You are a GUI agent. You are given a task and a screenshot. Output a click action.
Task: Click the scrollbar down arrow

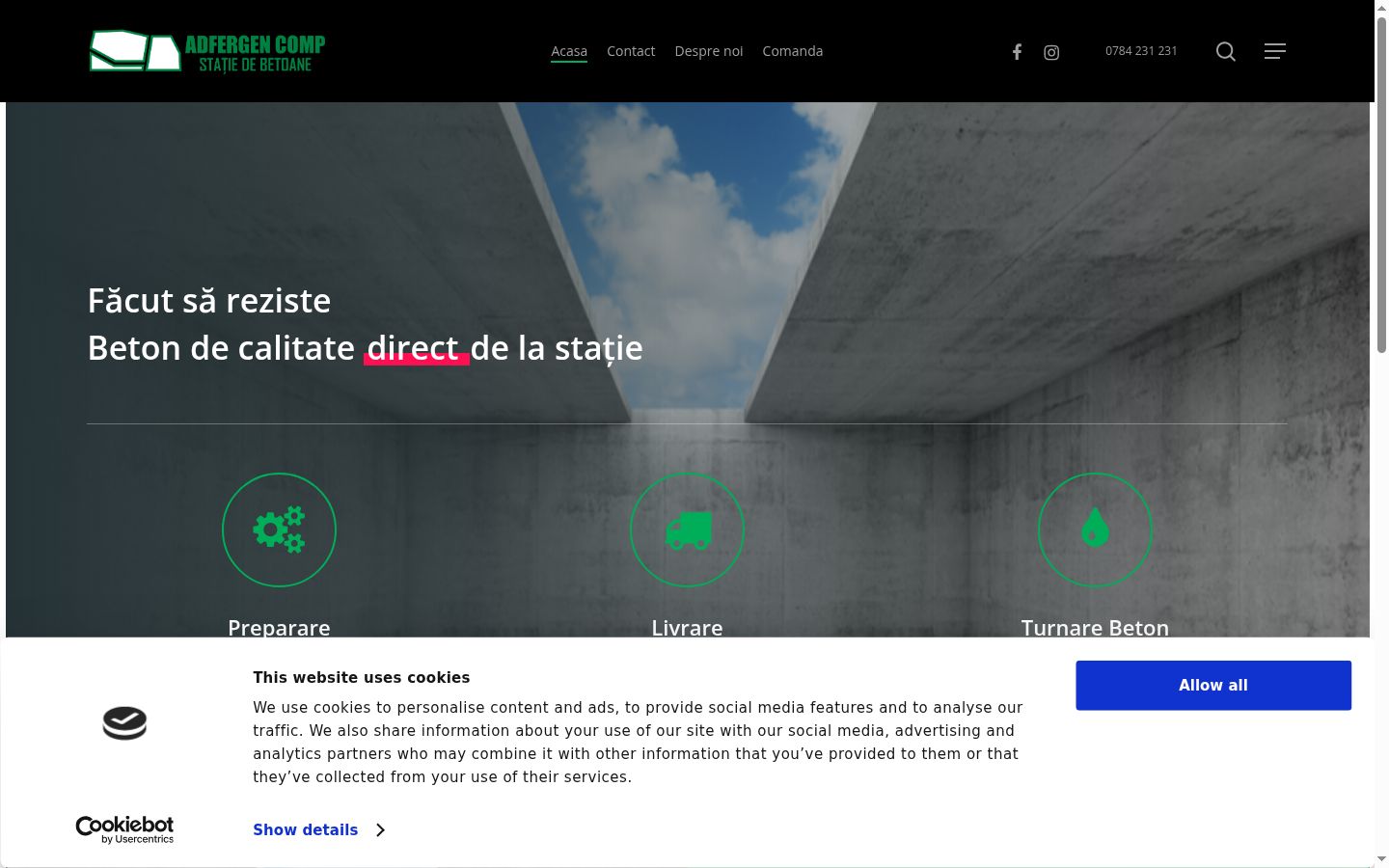(1381, 859)
